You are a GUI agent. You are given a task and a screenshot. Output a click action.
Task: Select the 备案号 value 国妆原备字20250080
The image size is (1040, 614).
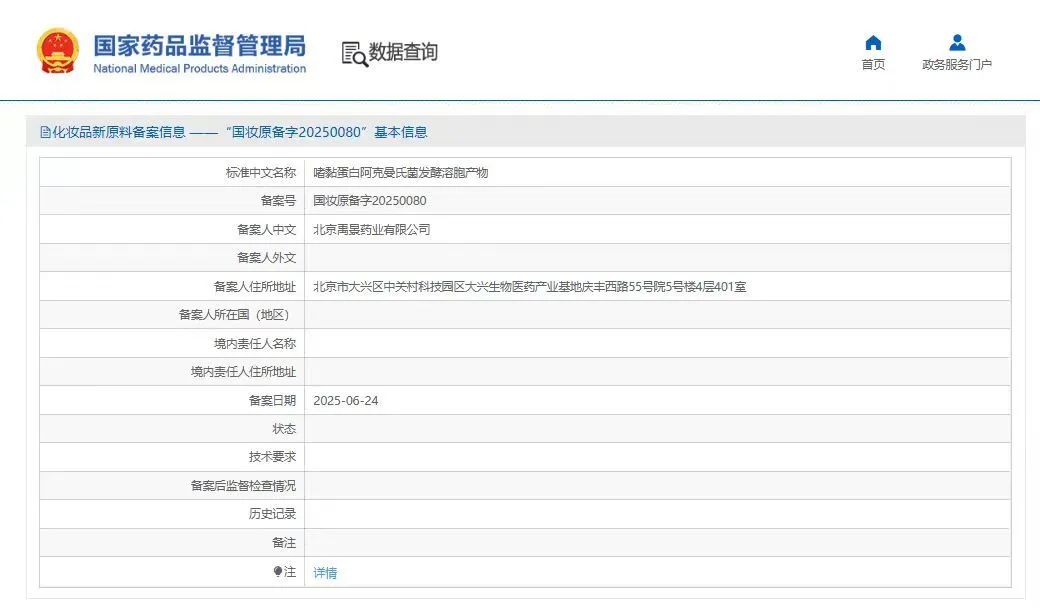pyautogui.click(x=369, y=201)
